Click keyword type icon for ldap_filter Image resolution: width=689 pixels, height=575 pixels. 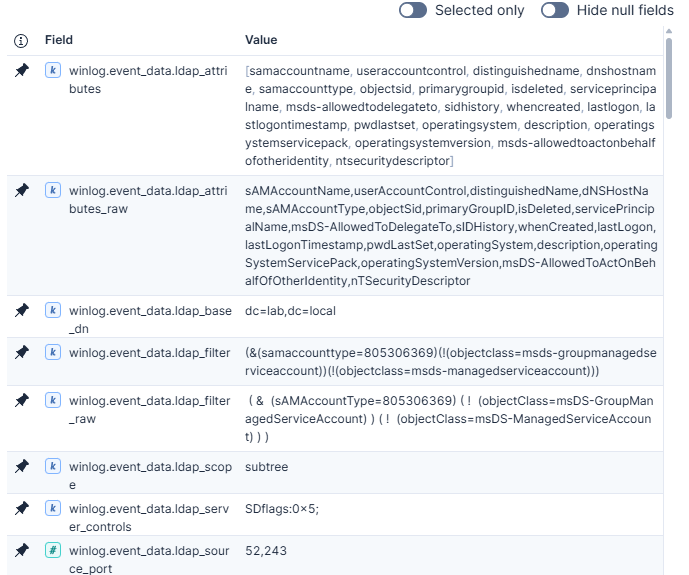pyautogui.click(x=53, y=352)
